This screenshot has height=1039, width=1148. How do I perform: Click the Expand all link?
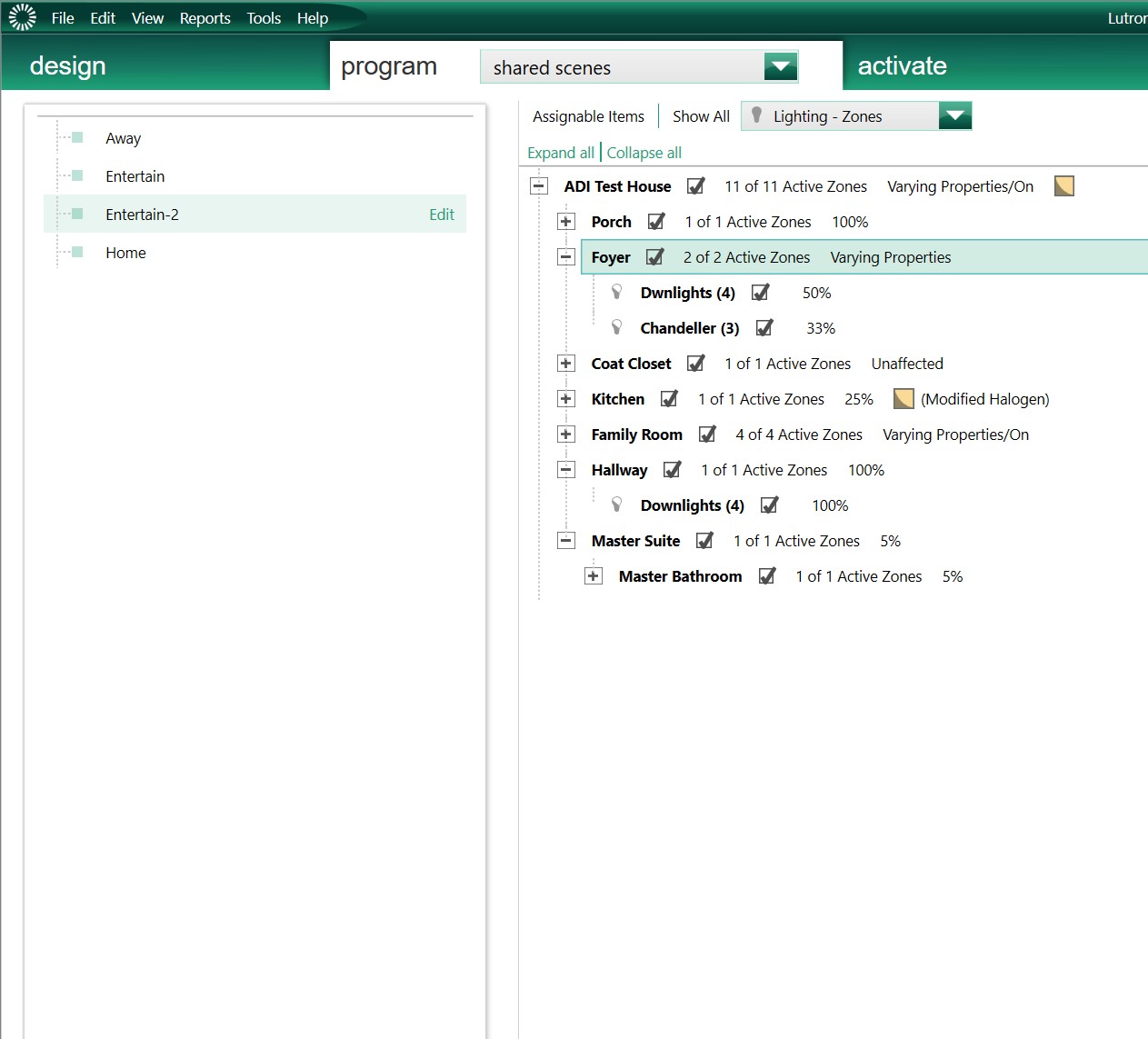coord(561,153)
